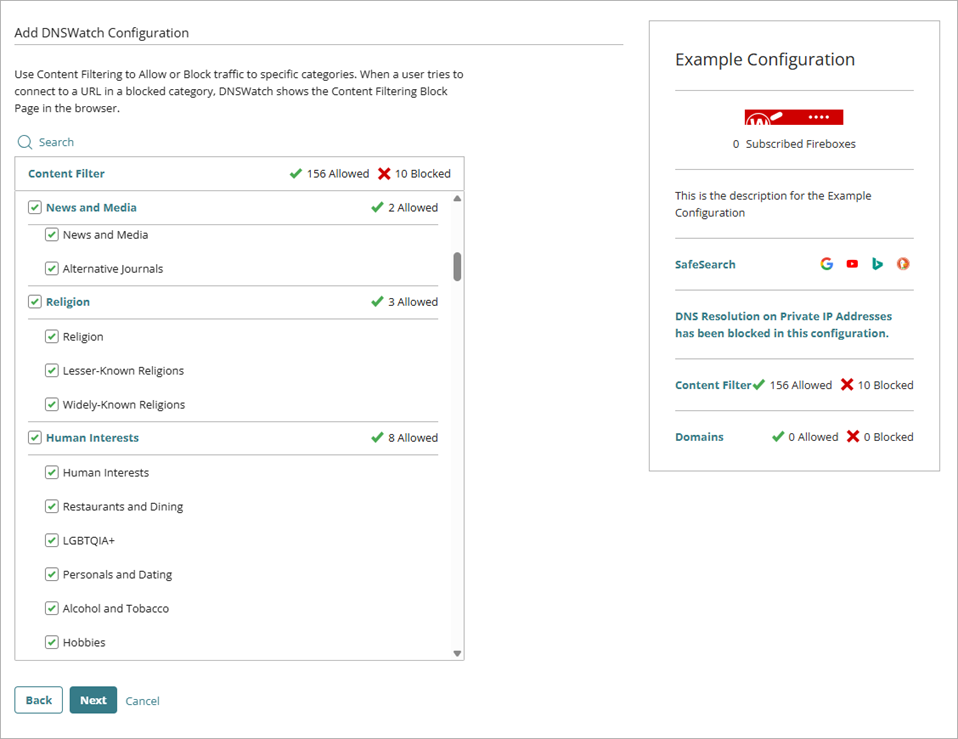Toggle the Human Interests subcategory checkbox
958x739 pixels.
[x=52, y=473]
